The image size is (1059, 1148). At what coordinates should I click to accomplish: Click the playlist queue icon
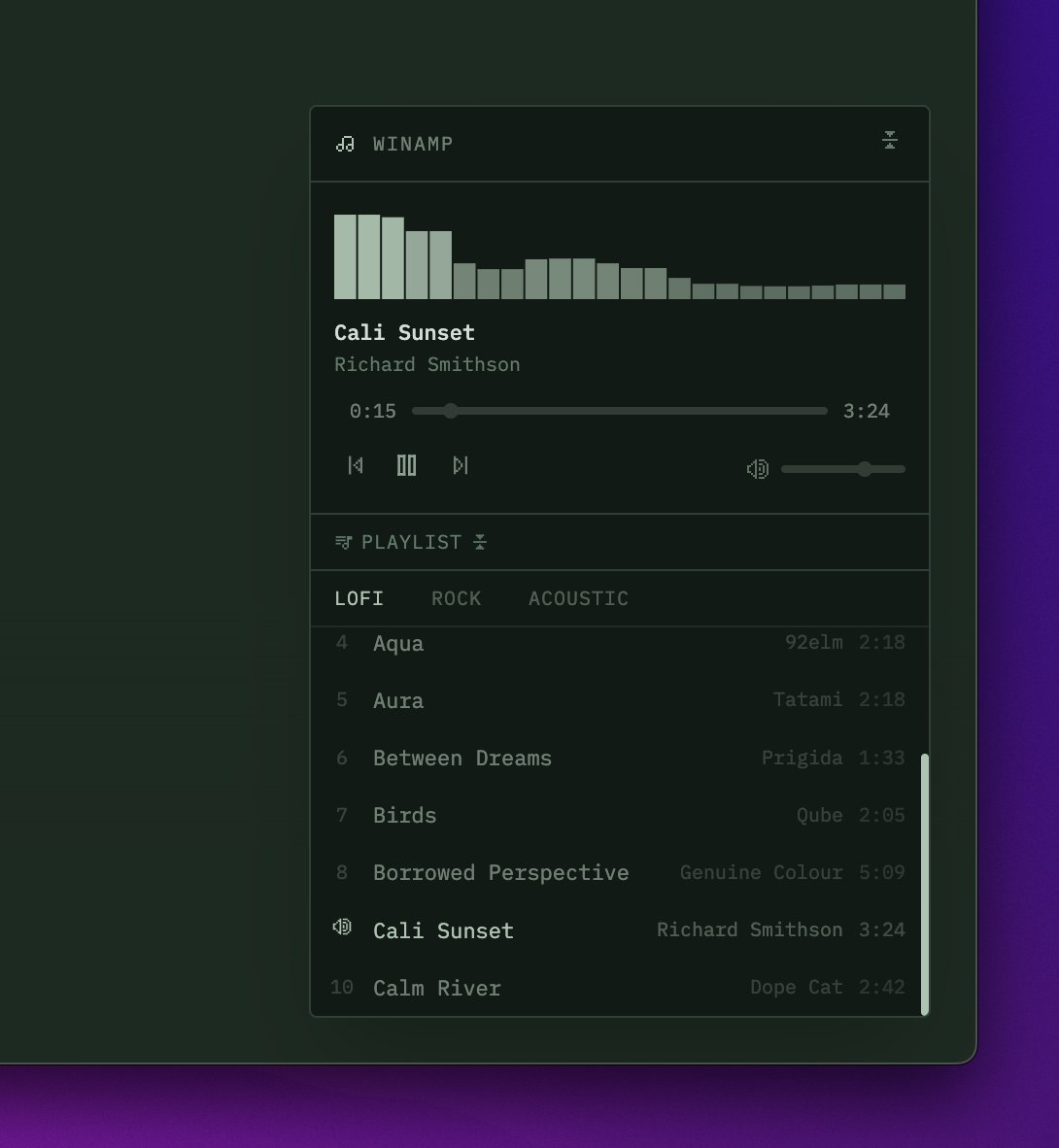344,542
